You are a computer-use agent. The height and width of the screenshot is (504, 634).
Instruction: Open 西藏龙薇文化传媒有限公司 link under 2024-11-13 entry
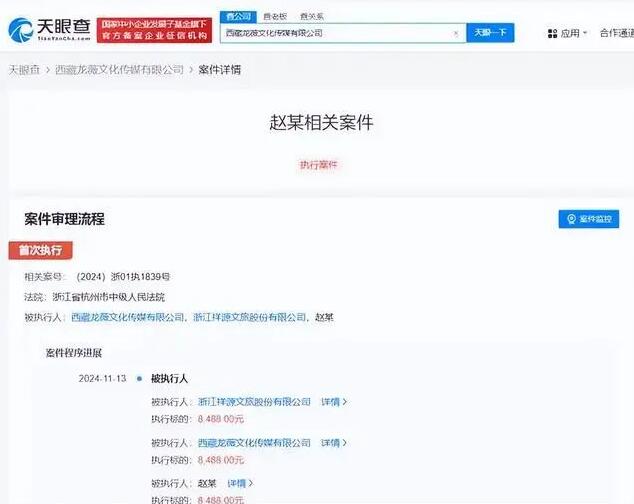254,443
